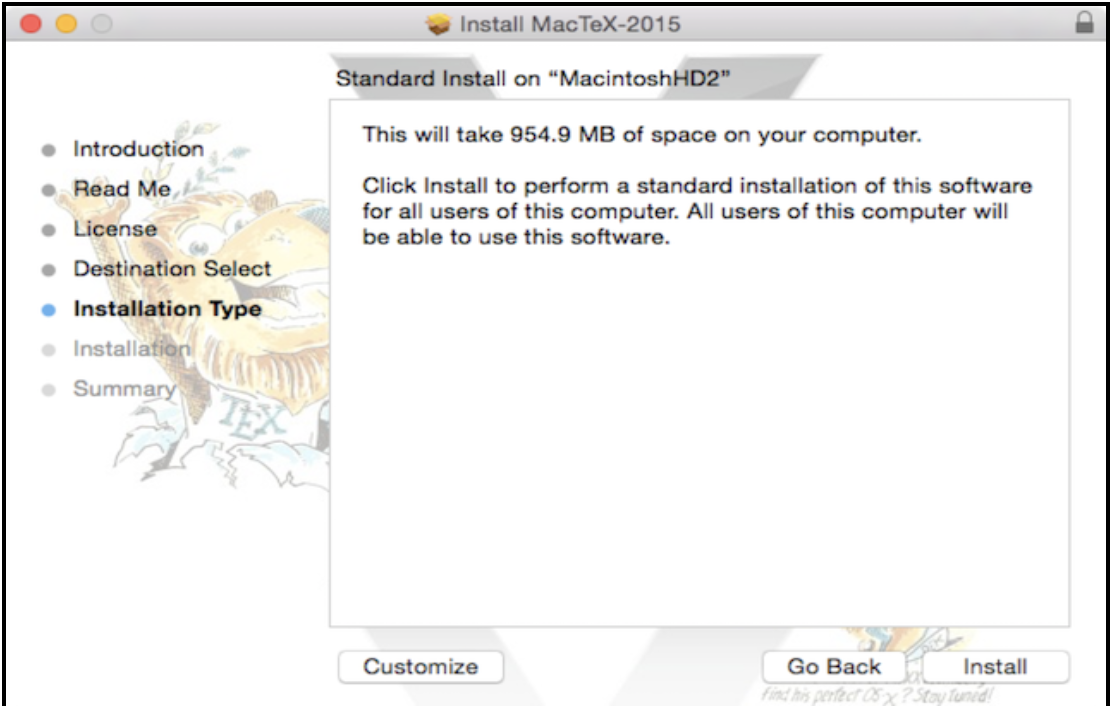Viewport: 1110px width, 706px height.
Task: Click the lock icon in title bar
Action: pyautogui.click(x=1084, y=23)
